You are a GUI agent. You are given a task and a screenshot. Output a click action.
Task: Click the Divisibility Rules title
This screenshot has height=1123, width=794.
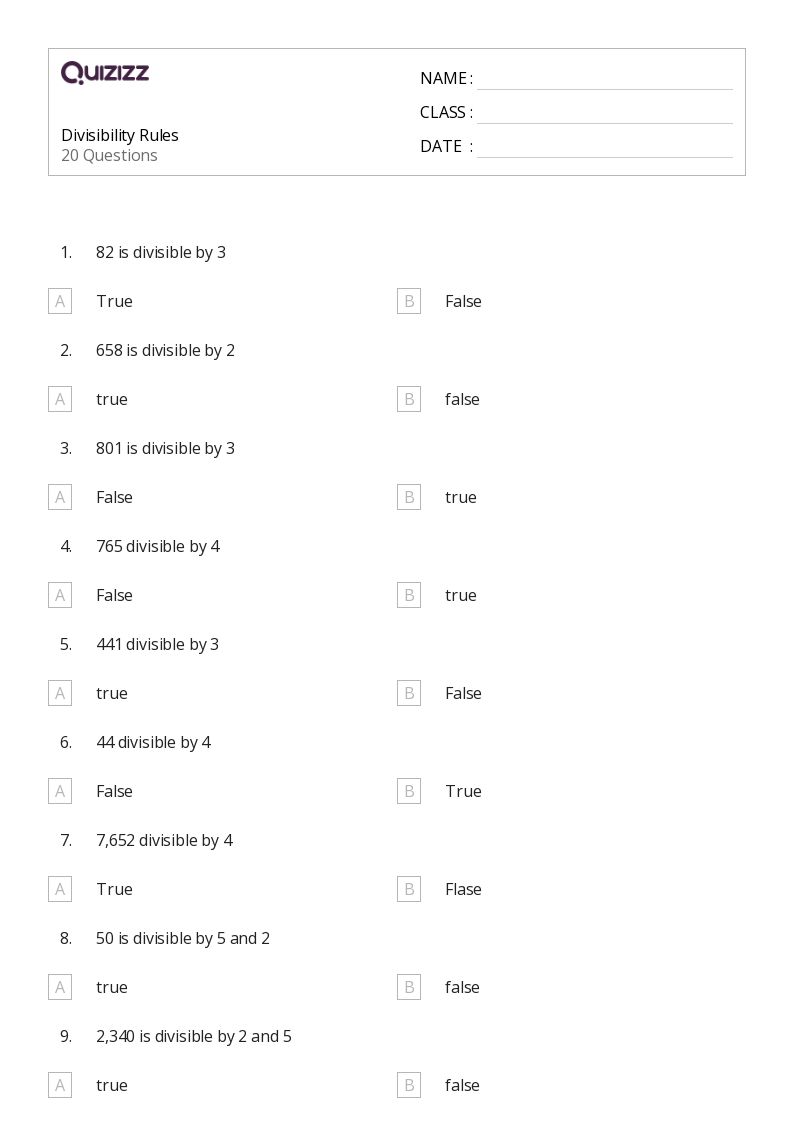pyautogui.click(x=120, y=135)
